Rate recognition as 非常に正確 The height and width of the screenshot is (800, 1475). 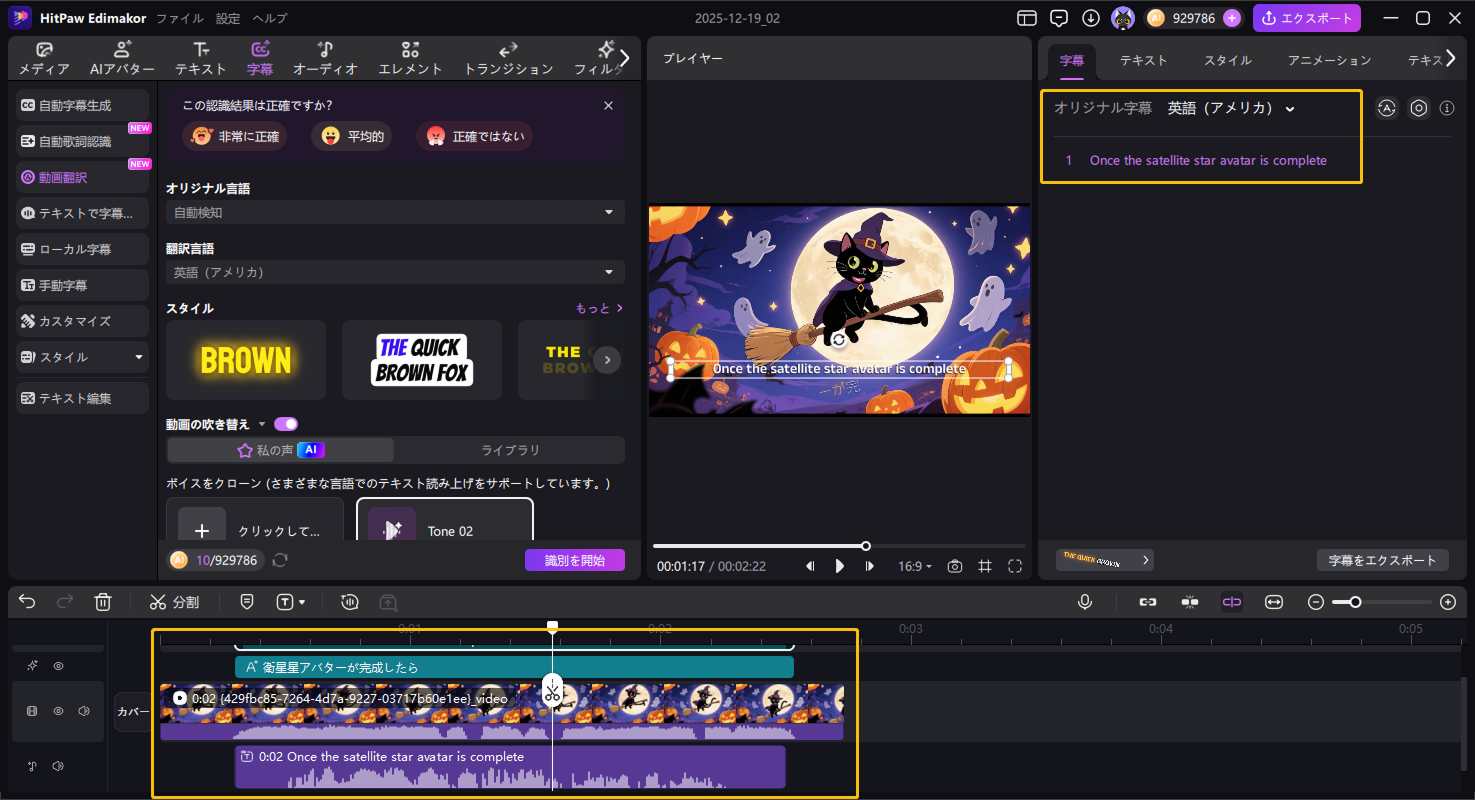pos(235,135)
